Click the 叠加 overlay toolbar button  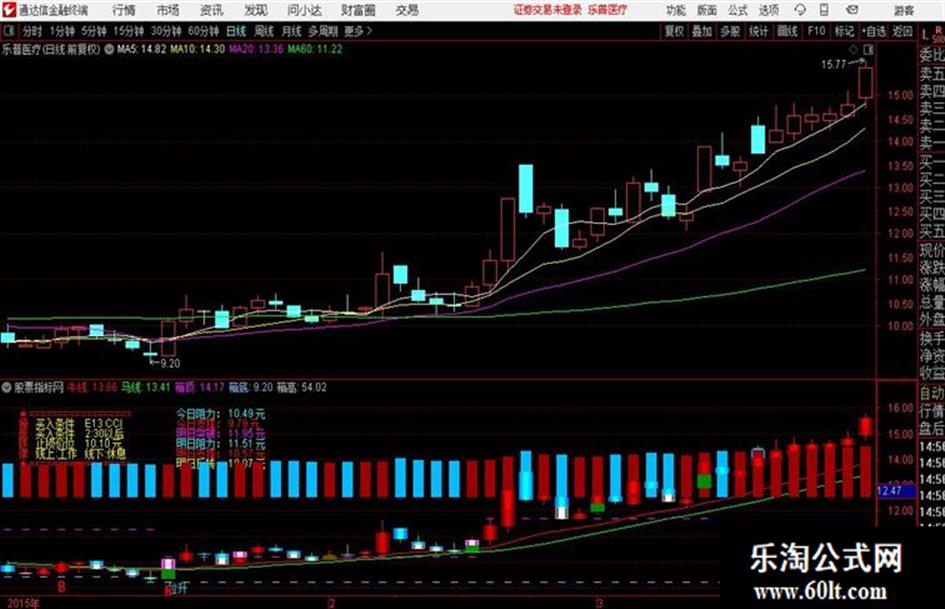702,31
